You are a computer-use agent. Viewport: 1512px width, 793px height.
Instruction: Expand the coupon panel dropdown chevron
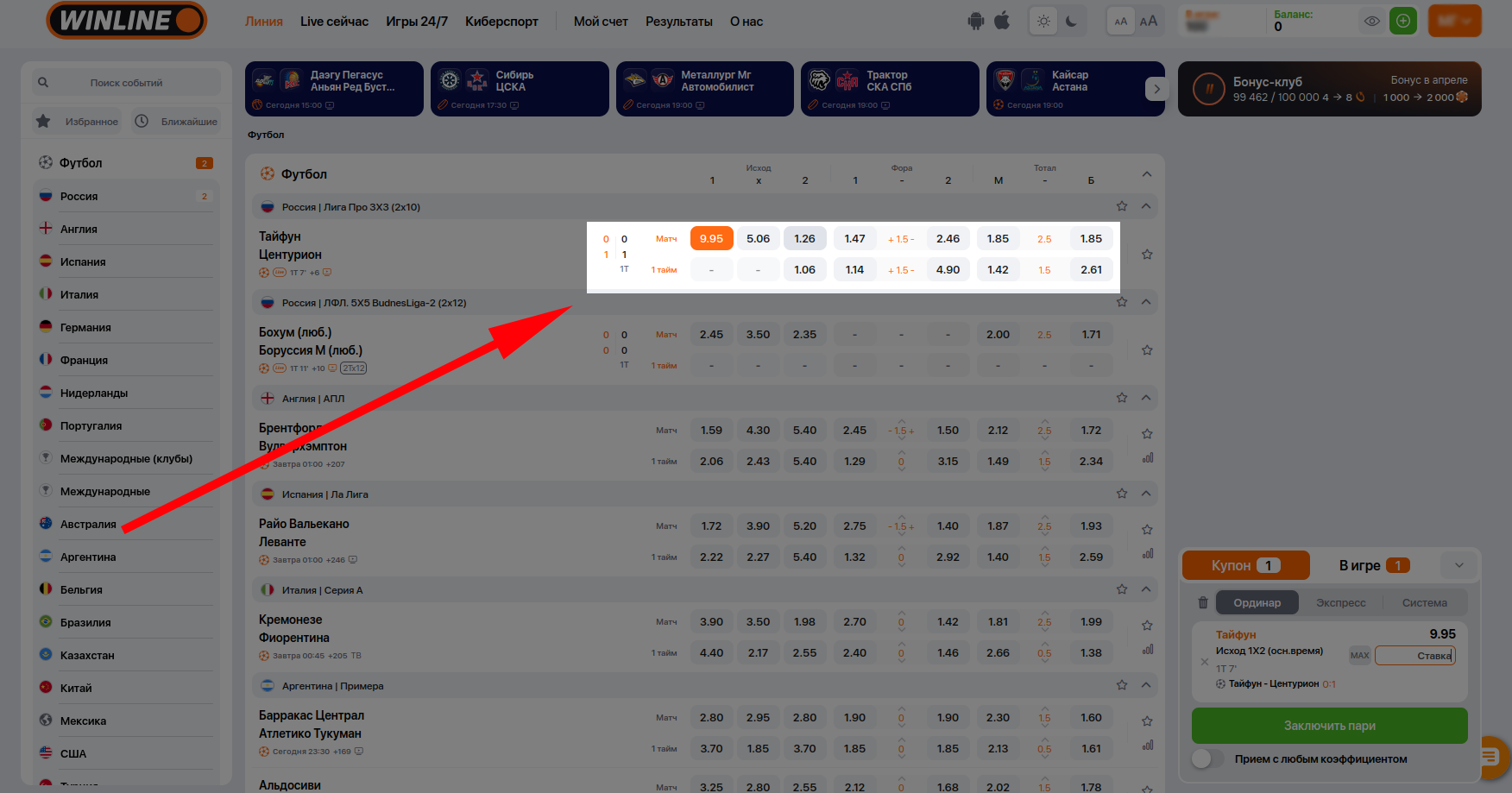point(1459,566)
